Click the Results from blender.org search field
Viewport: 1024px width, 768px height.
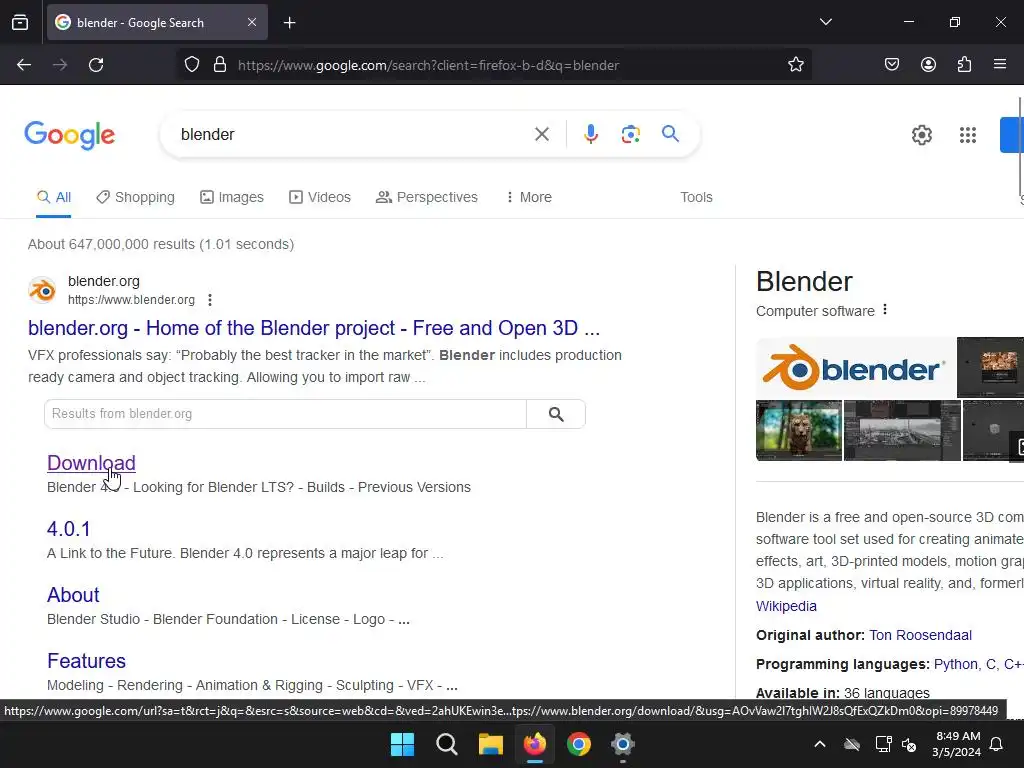tap(285, 414)
